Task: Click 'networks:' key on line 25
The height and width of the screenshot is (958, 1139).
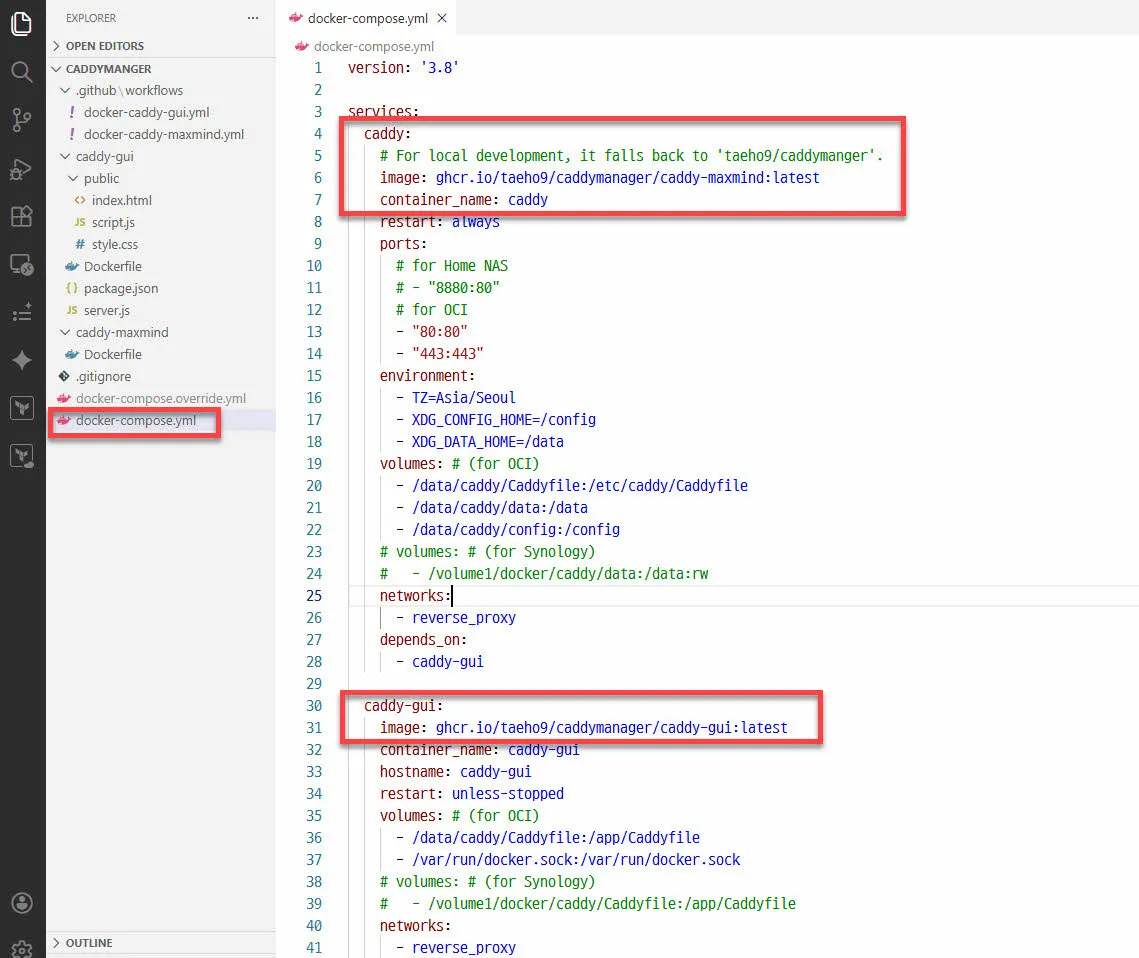Action: 416,596
